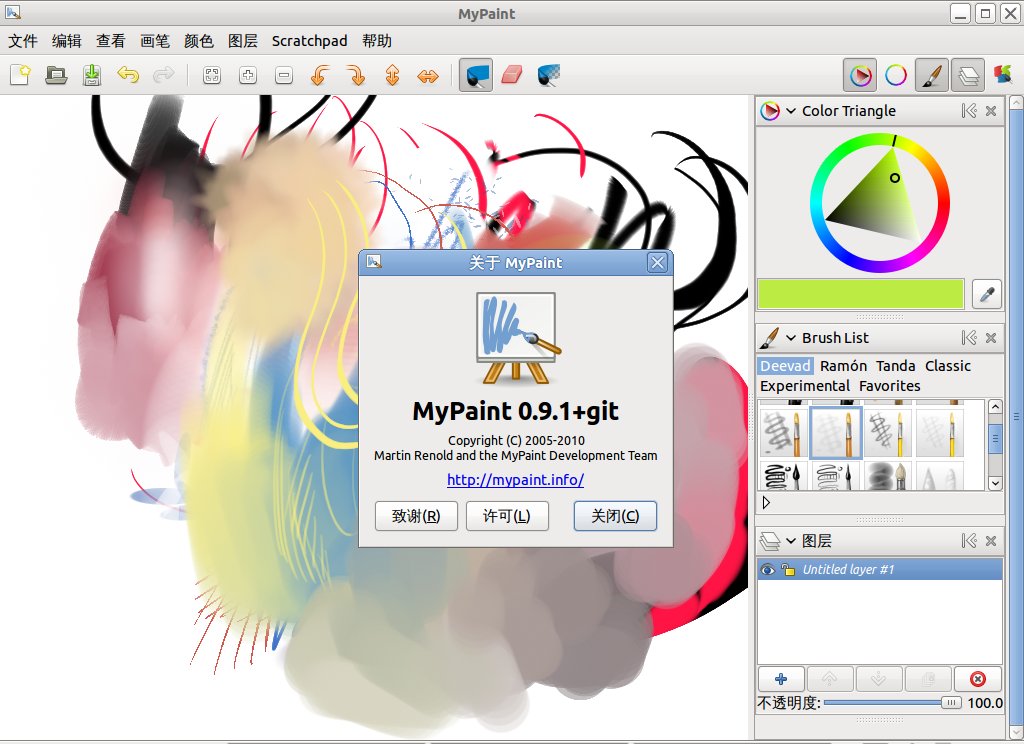The height and width of the screenshot is (744, 1024).
Task: Click the New document toolbar icon
Action: point(20,75)
